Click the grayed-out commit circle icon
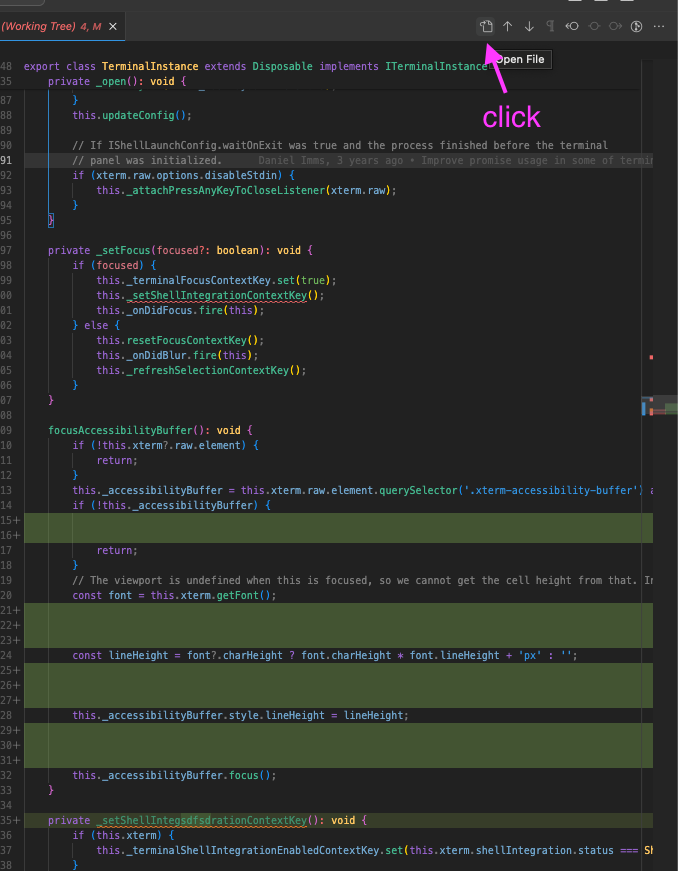 click(x=594, y=26)
